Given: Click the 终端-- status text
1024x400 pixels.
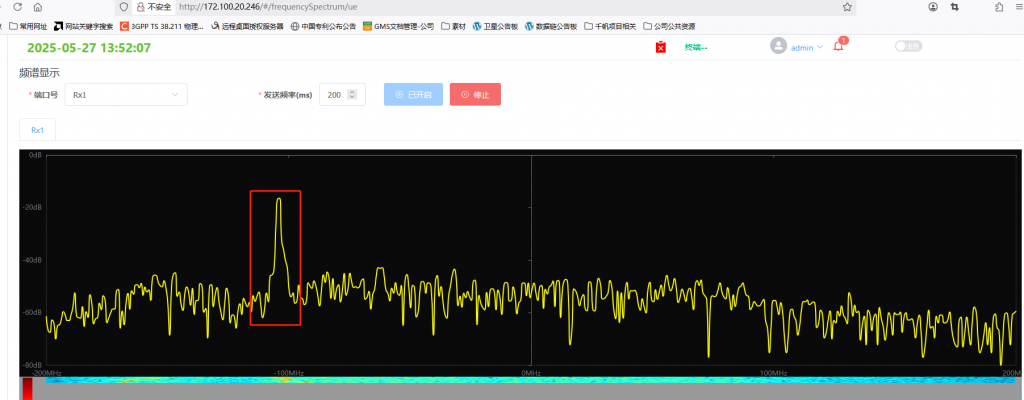Looking at the screenshot, I should click(696, 47).
